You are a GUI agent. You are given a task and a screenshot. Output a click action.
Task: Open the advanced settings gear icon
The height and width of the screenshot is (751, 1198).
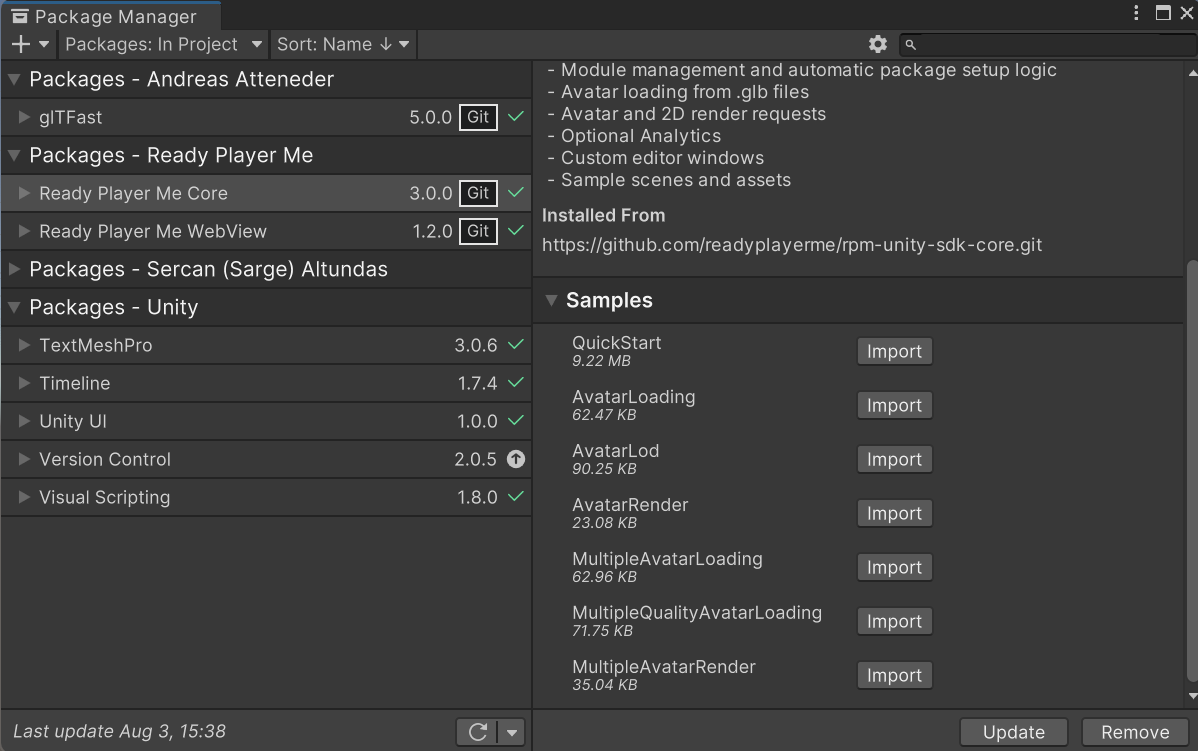coord(877,44)
